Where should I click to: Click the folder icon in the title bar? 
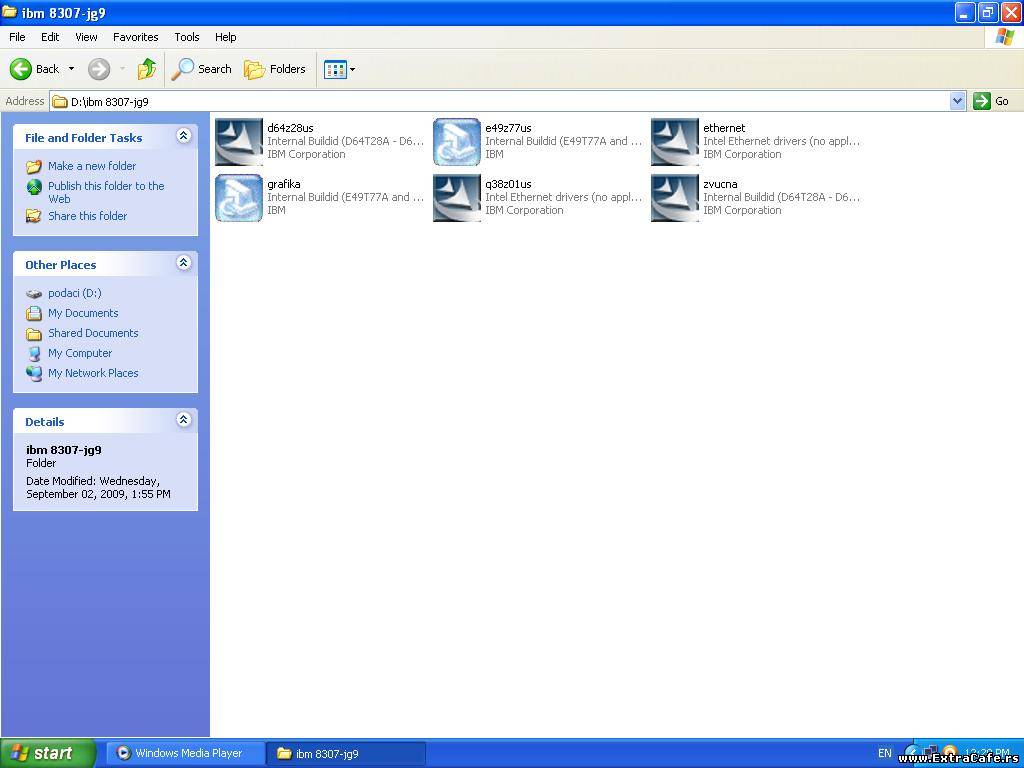click(9, 12)
